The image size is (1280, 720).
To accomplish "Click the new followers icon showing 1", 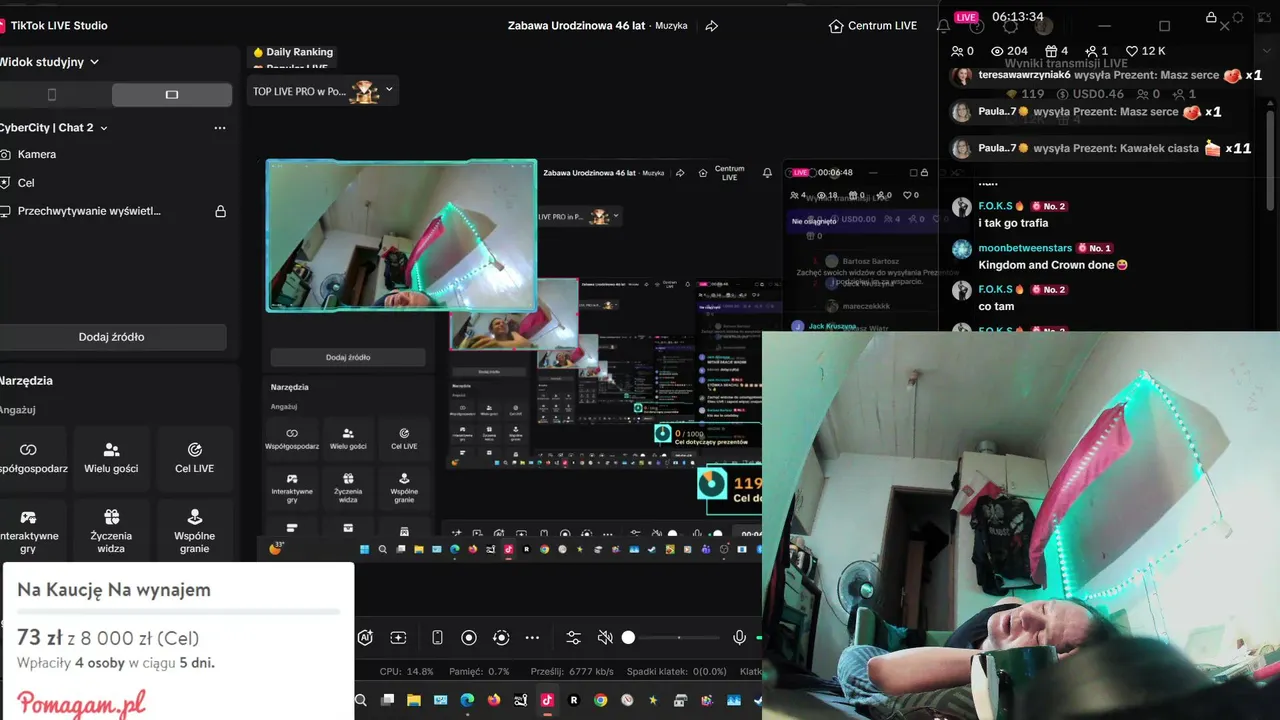I will click(1097, 51).
